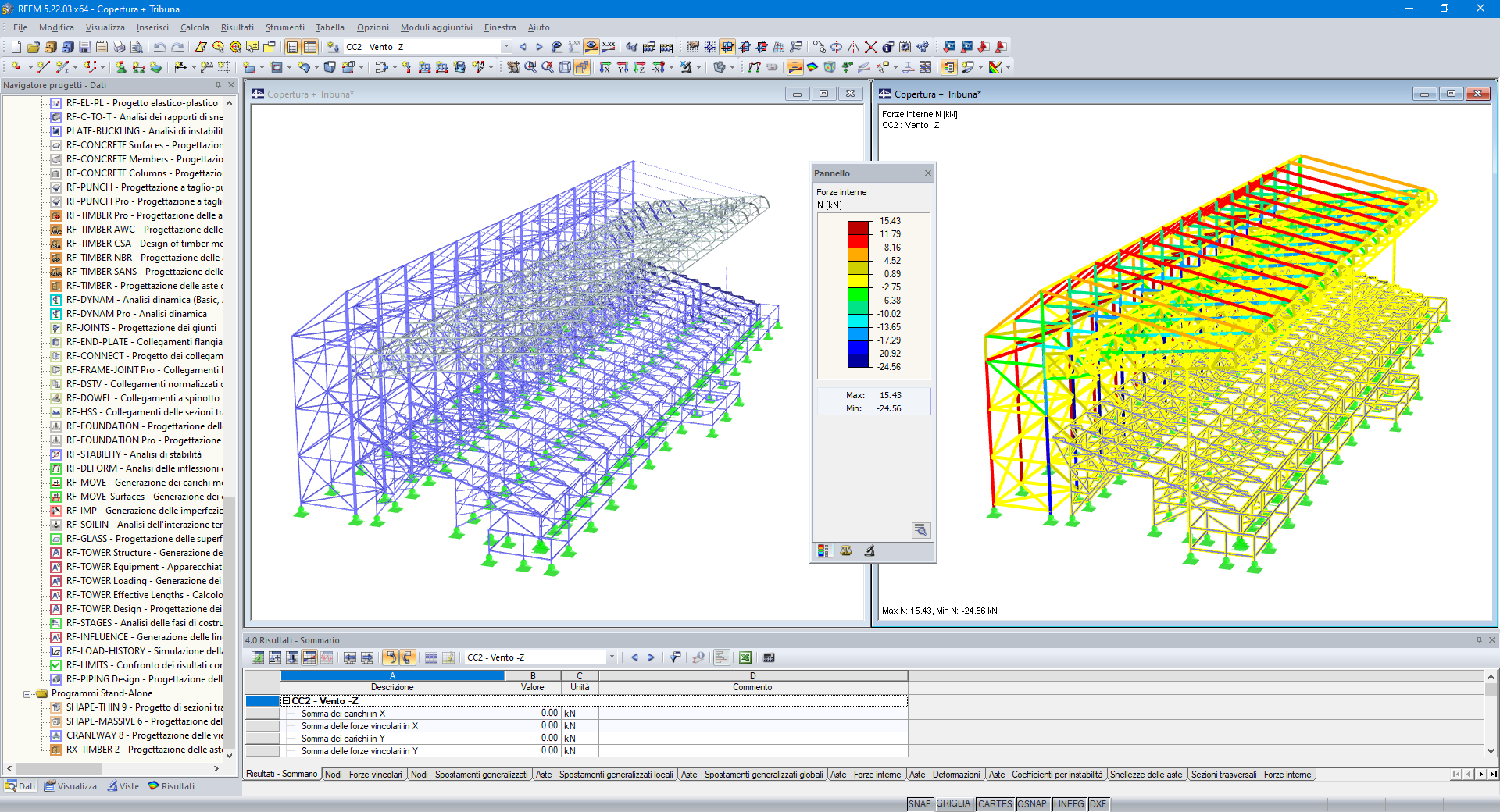
Task: Click the info black circle icon in toolbar
Action: coord(887,47)
